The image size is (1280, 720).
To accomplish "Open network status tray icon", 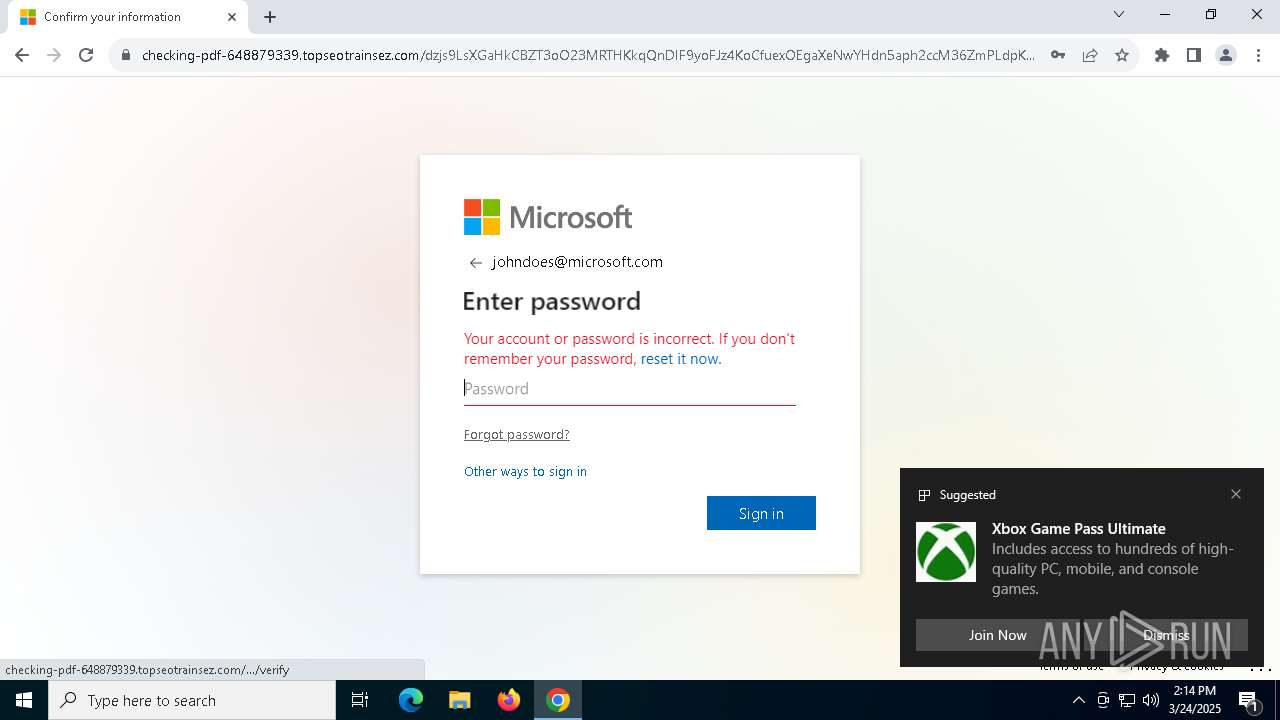I will tap(1127, 700).
